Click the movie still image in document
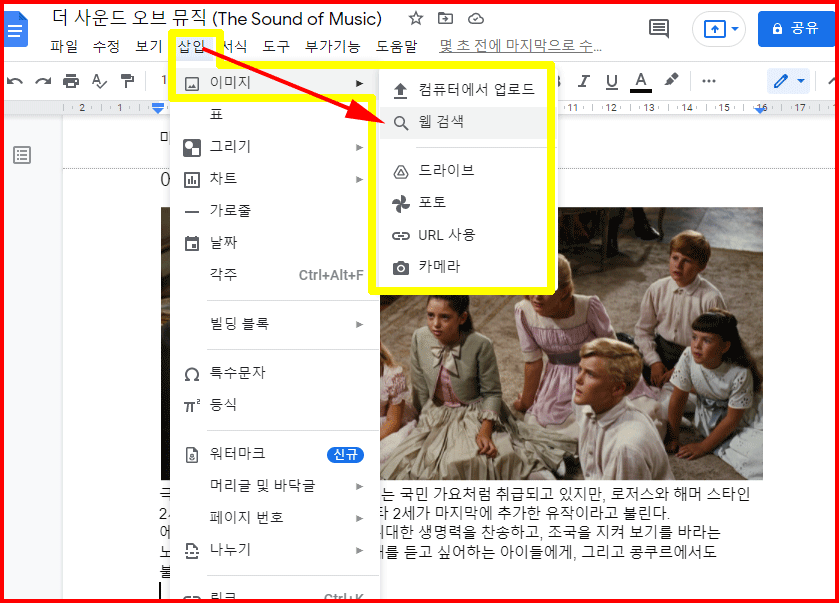 [x=571, y=385]
